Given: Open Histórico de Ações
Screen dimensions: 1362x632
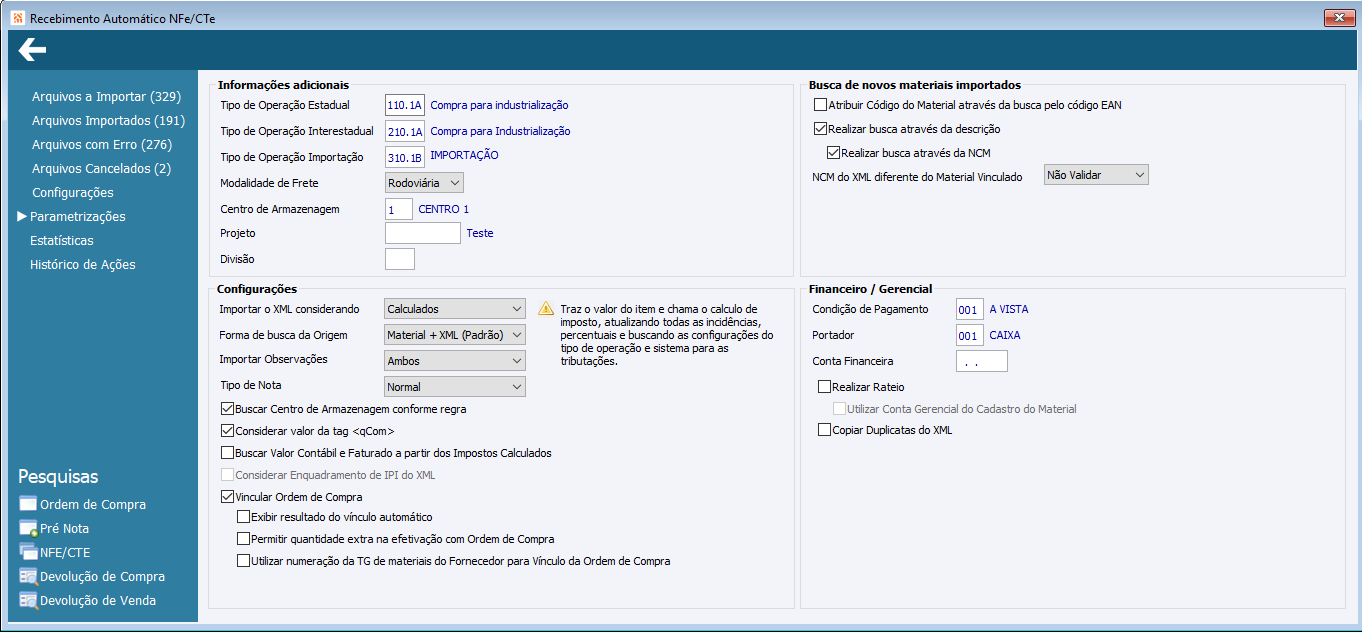Looking at the screenshot, I should [x=83, y=265].
